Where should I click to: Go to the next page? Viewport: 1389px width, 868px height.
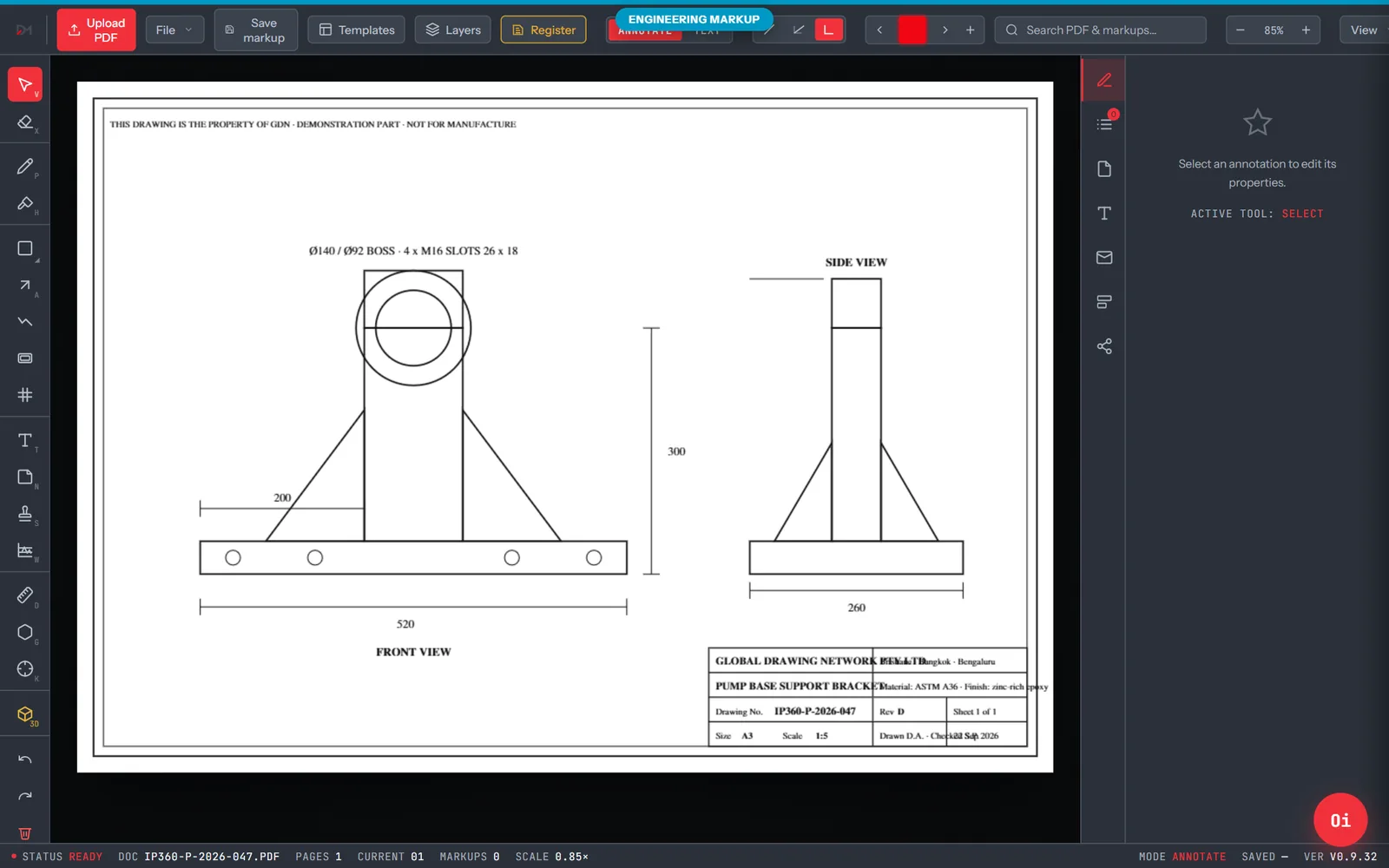point(945,30)
